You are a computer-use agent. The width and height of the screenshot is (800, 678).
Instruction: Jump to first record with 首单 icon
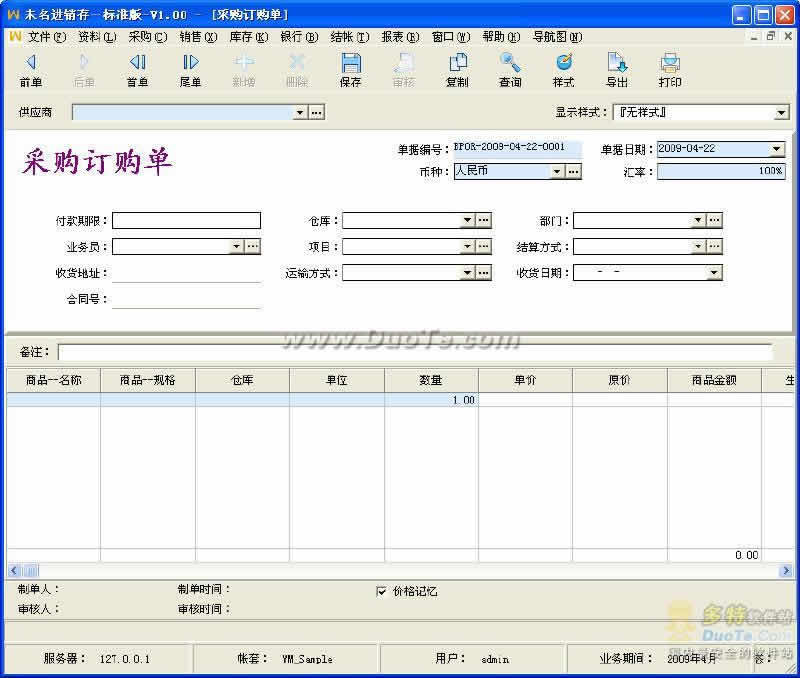(x=137, y=69)
